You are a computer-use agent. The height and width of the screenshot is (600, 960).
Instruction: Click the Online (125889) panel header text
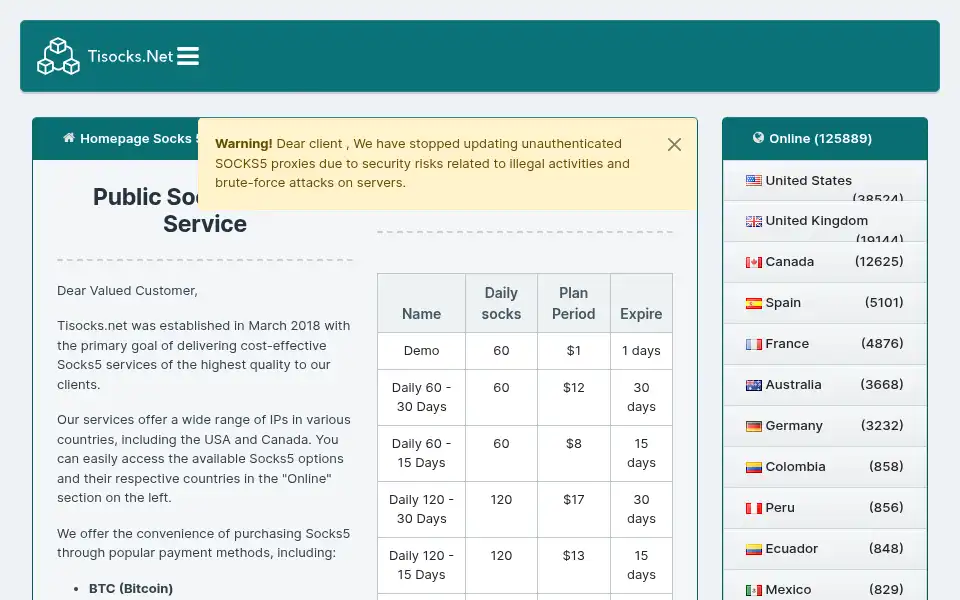click(x=820, y=138)
